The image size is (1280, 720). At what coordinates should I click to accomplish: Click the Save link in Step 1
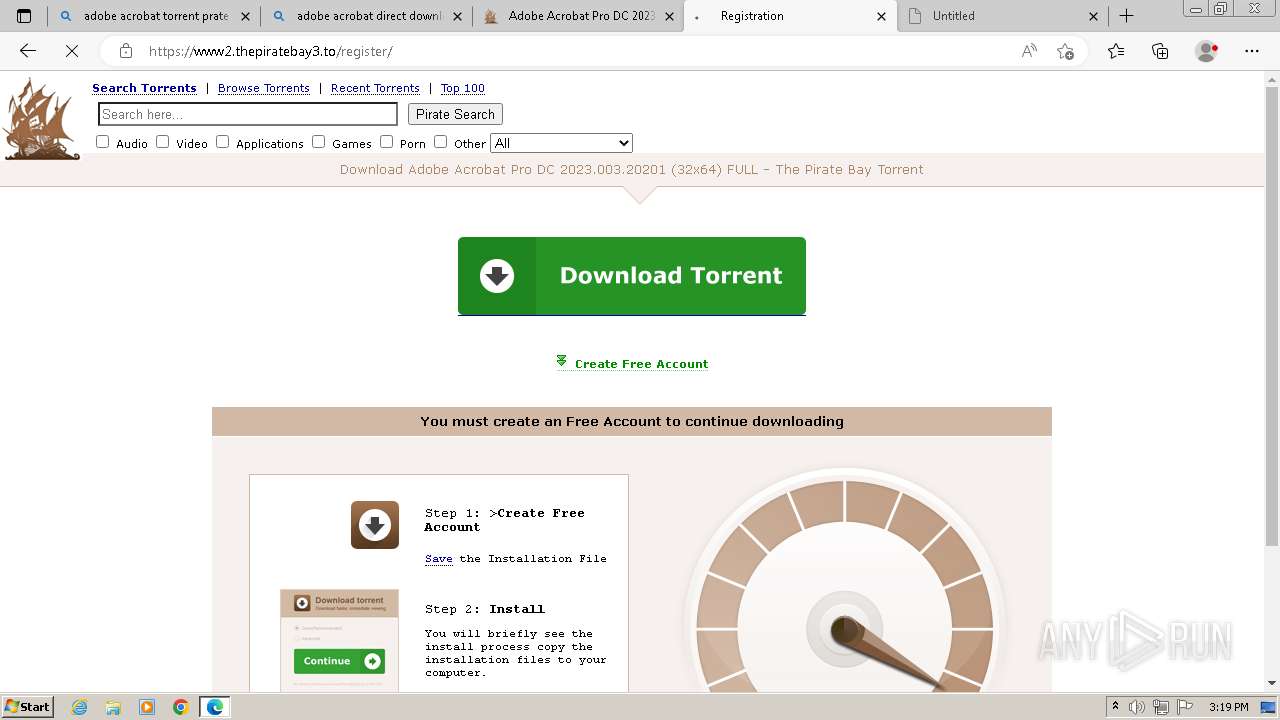[x=438, y=559]
